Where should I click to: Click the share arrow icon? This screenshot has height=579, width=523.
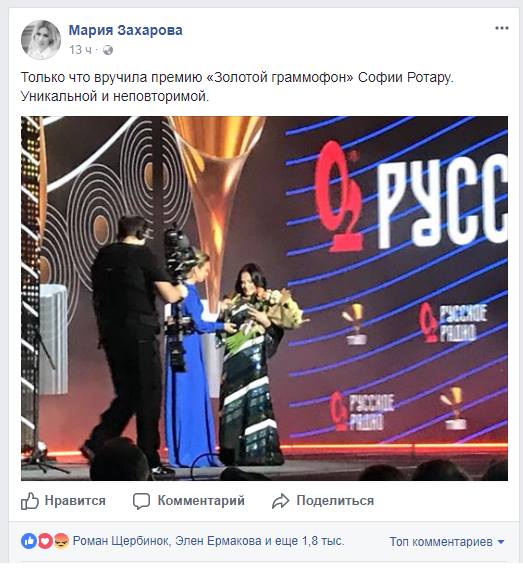coord(280,501)
